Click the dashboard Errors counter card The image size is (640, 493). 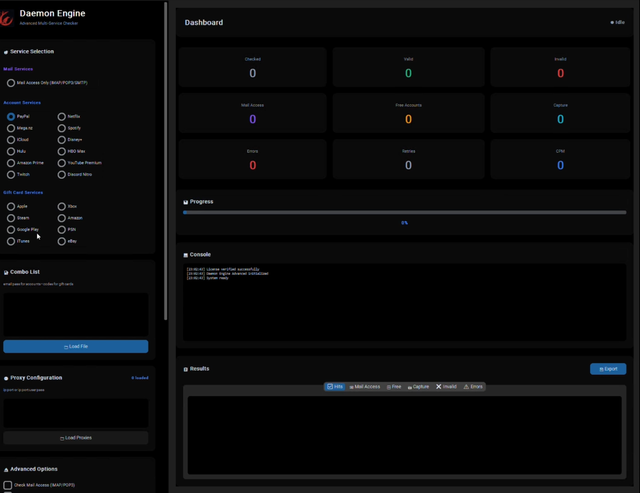(253, 159)
